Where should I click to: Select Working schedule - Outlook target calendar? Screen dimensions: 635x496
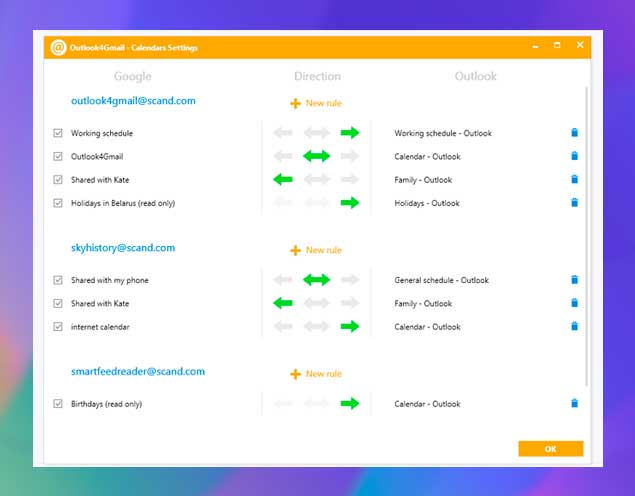(443, 133)
